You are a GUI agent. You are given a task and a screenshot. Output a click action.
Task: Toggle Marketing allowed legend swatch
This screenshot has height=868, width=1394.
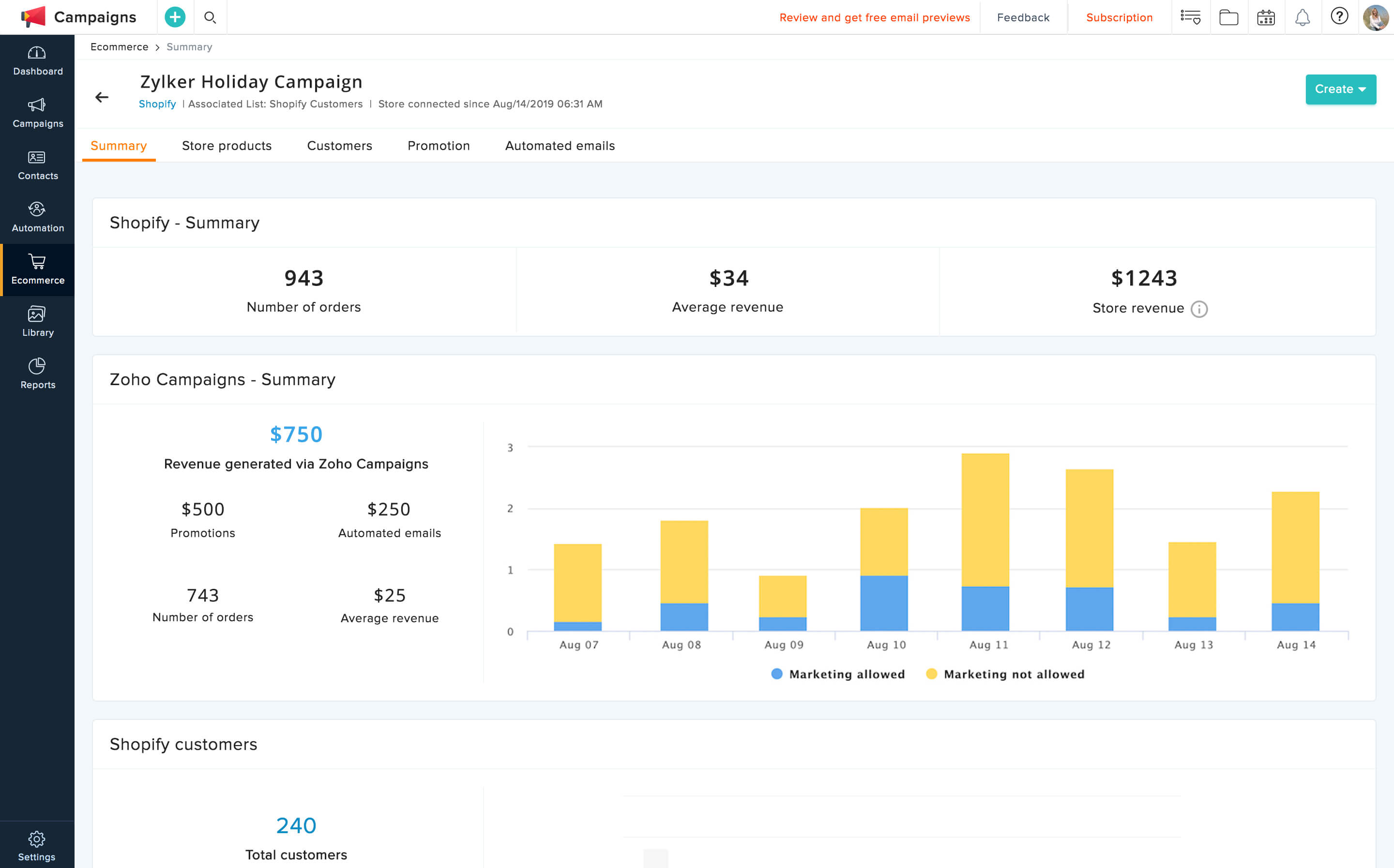coord(777,674)
